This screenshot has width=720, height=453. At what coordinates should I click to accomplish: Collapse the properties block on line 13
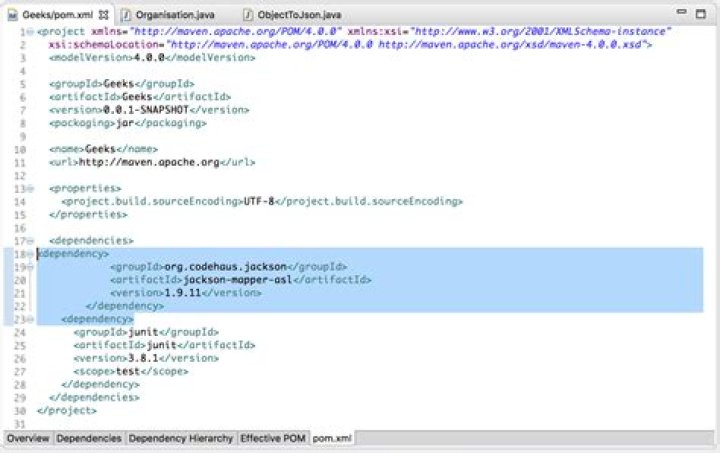tap(30, 189)
